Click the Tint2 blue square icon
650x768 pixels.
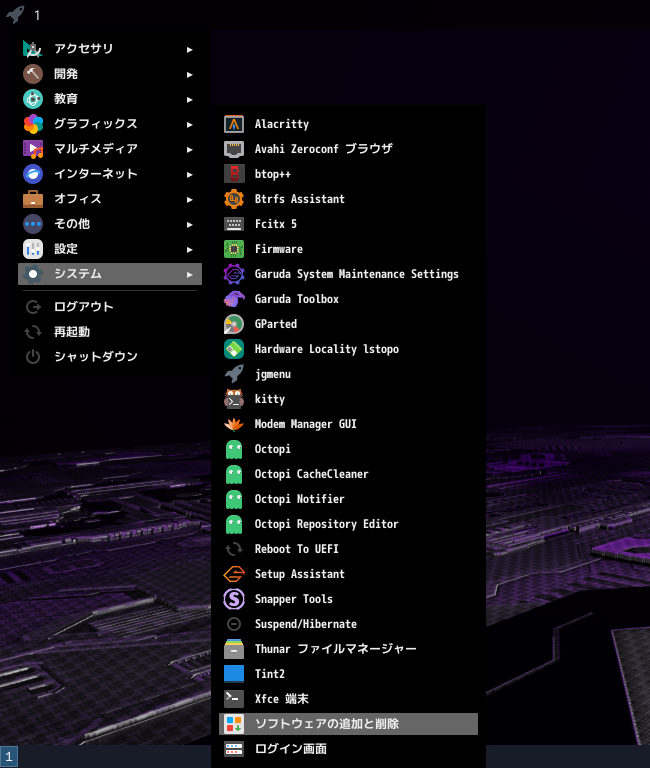click(234, 673)
